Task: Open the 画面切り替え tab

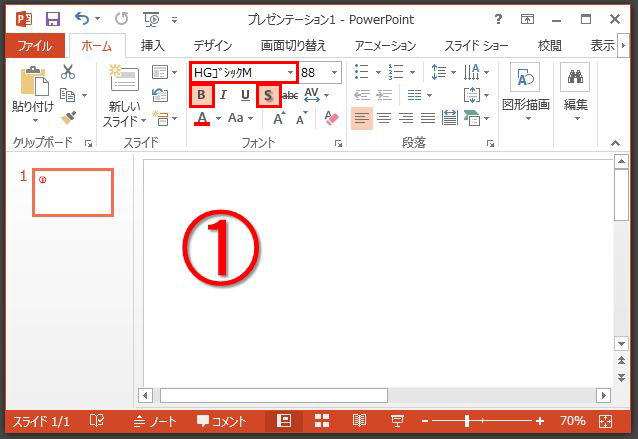Action: [293, 46]
